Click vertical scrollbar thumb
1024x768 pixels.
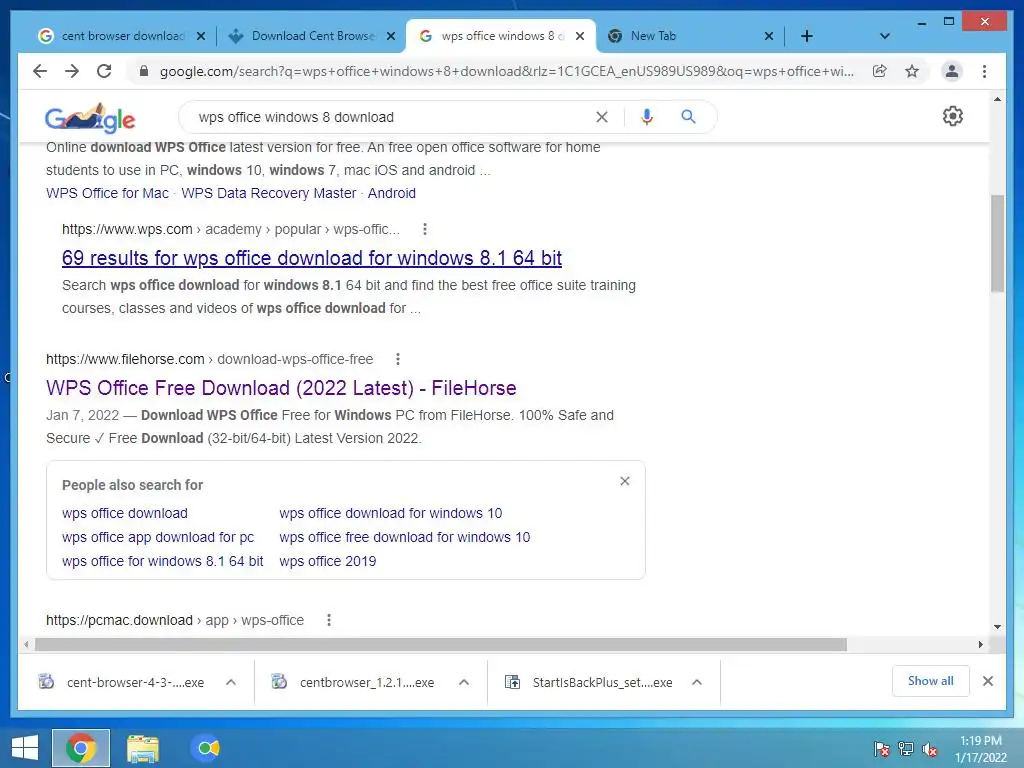[x=997, y=243]
